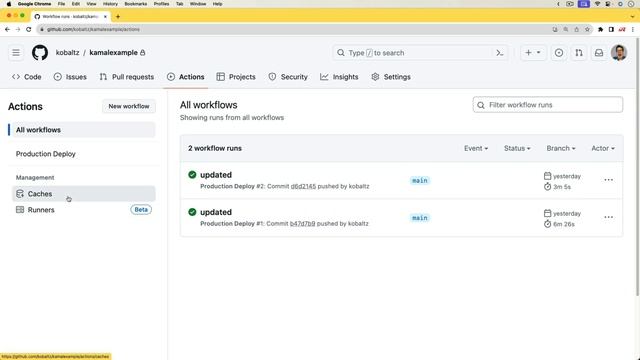Screen dimensions: 640x360
Task: Open commit b47d7b9 link
Action: point(302,224)
